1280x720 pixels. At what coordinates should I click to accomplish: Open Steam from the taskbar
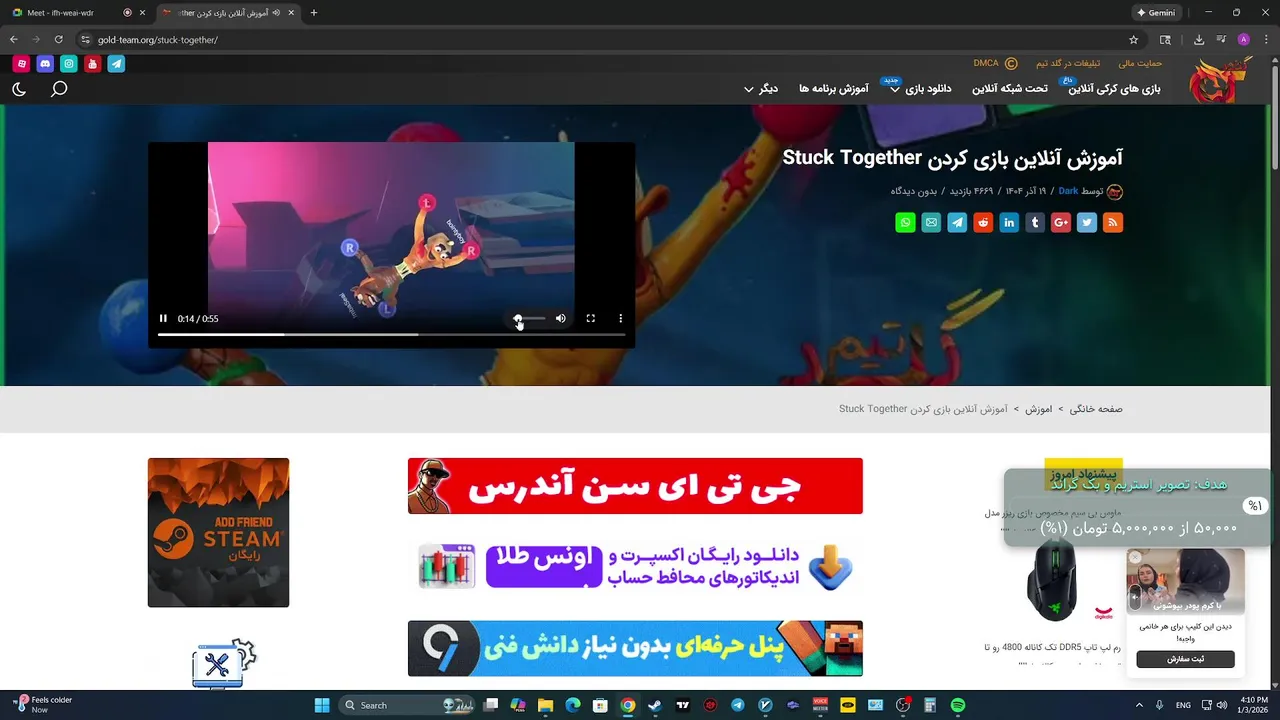(x=655, y=705)
